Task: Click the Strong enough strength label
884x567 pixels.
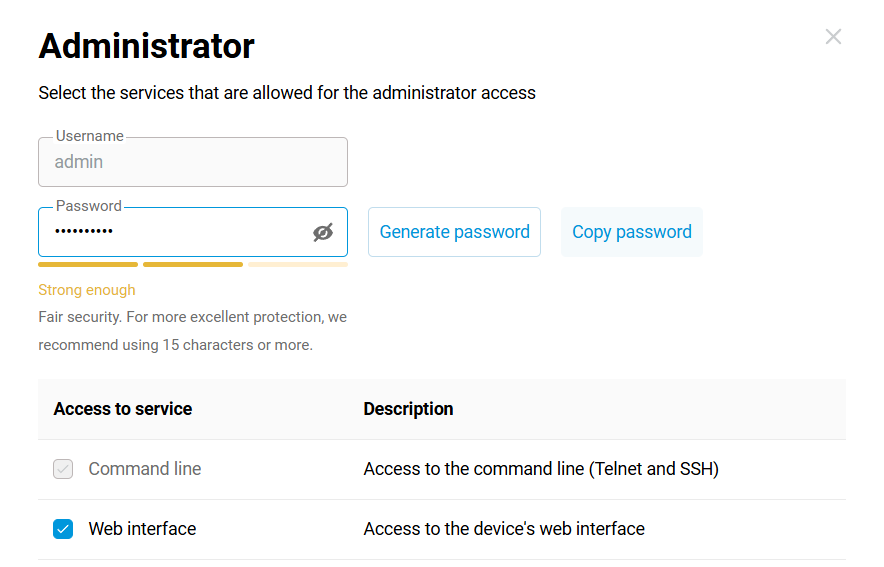Action: (x=87, y=290)
